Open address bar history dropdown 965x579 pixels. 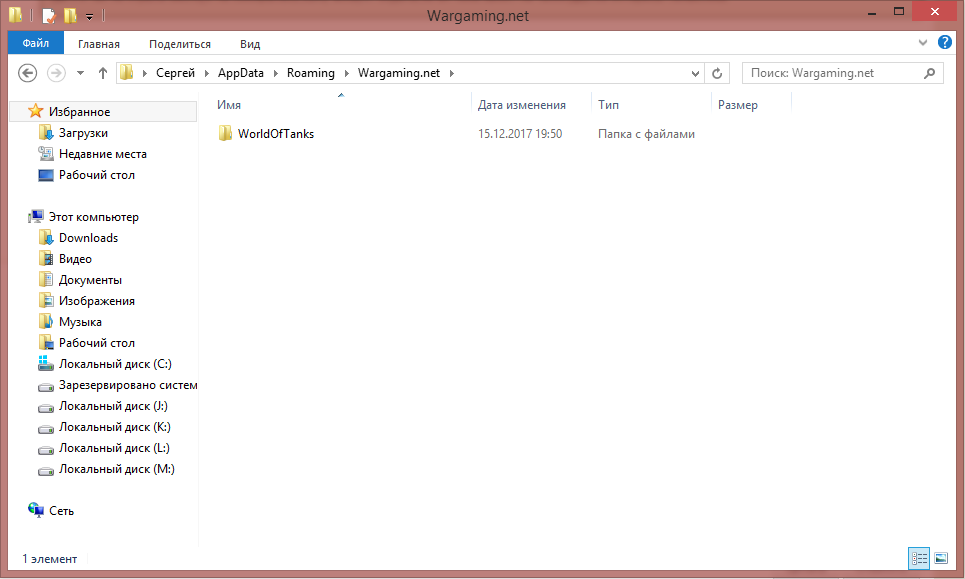695,73
